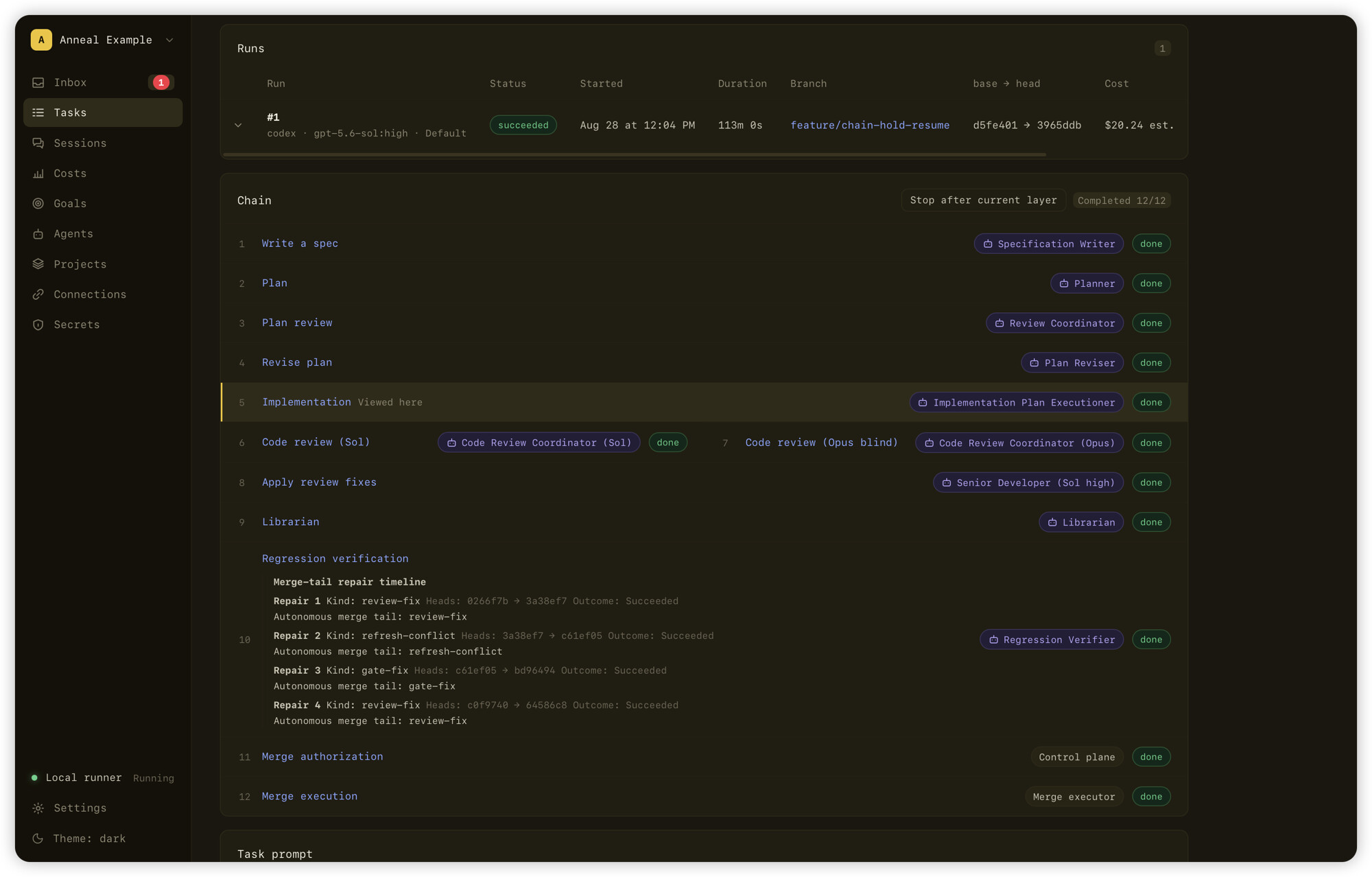Screen dimensions: 1372x877
Task: Open the Secrets page
Action: 103,325
